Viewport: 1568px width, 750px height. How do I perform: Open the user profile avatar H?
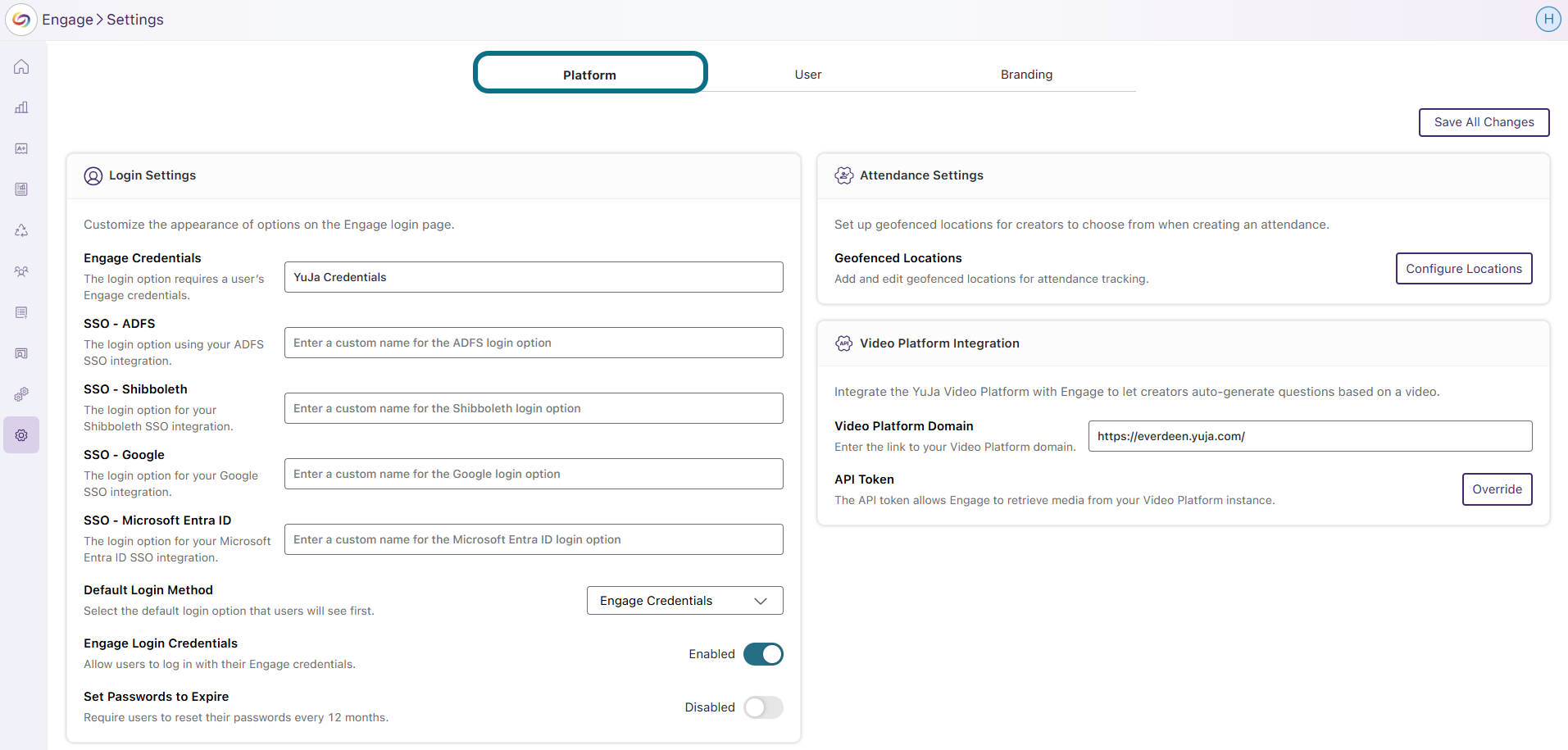coord(1548,19)
